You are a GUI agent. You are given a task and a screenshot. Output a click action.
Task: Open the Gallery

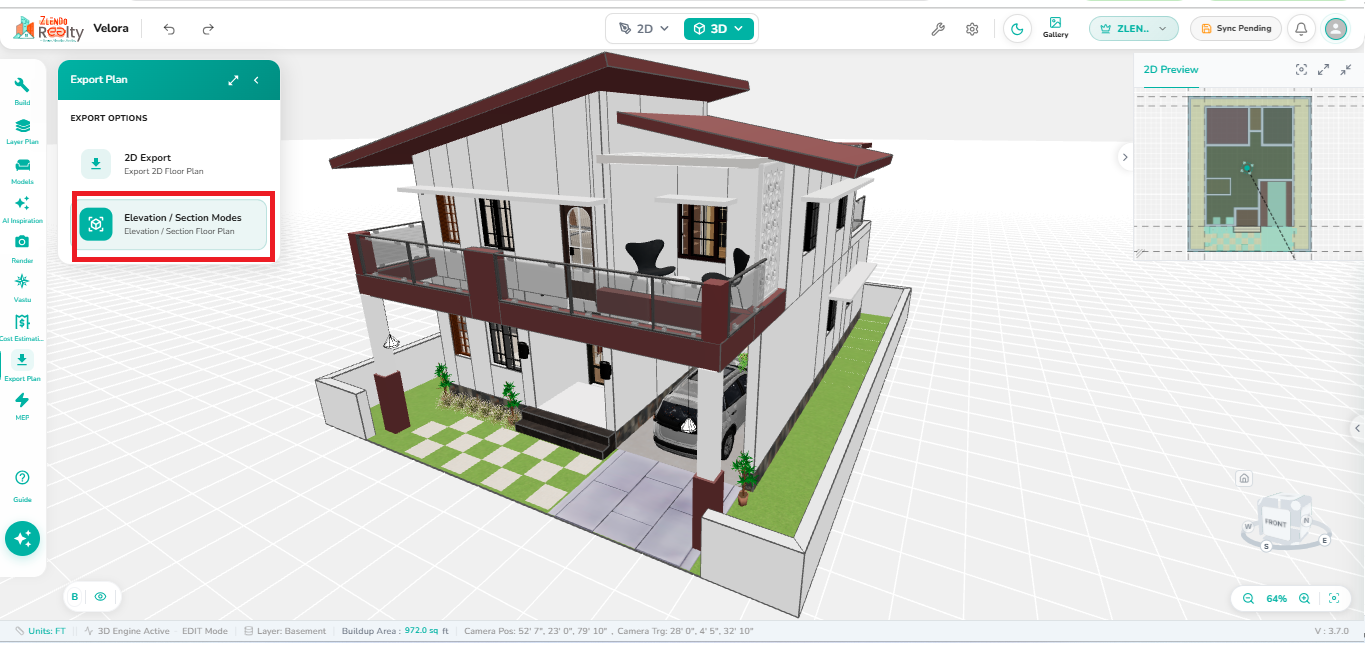(x=1055, y=28)
